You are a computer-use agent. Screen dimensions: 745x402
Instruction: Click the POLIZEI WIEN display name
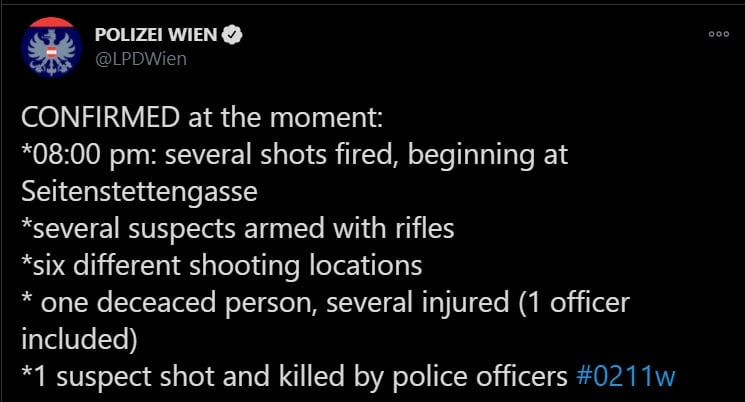click(155, 35)
